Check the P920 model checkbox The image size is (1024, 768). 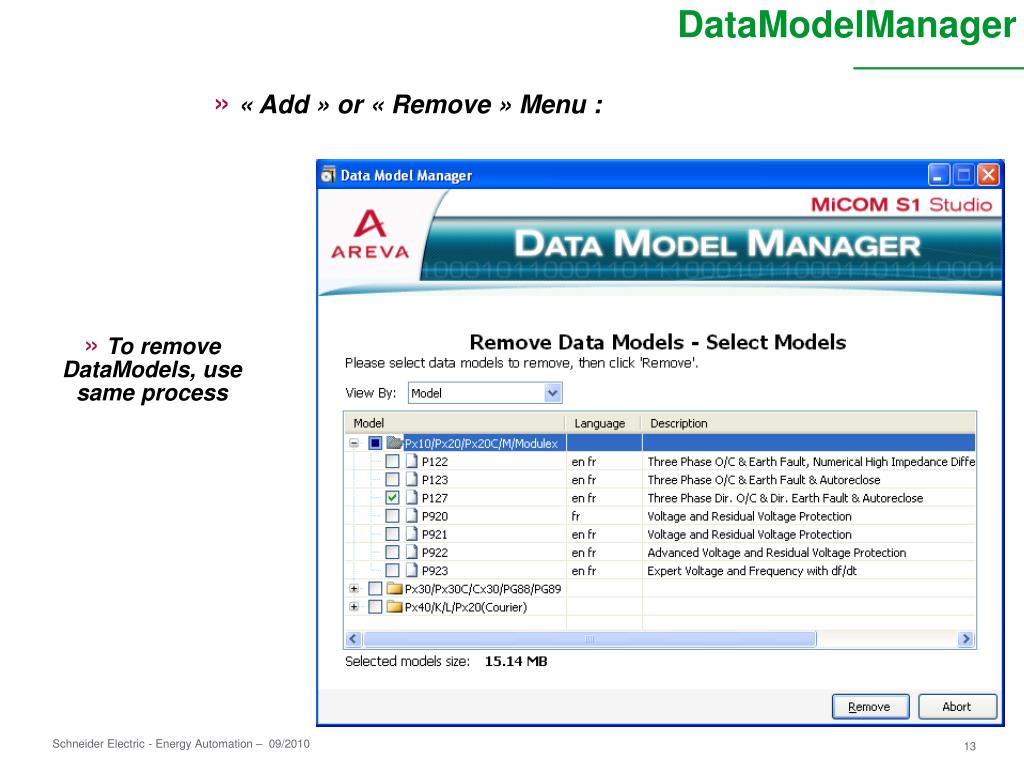[392, 516]
